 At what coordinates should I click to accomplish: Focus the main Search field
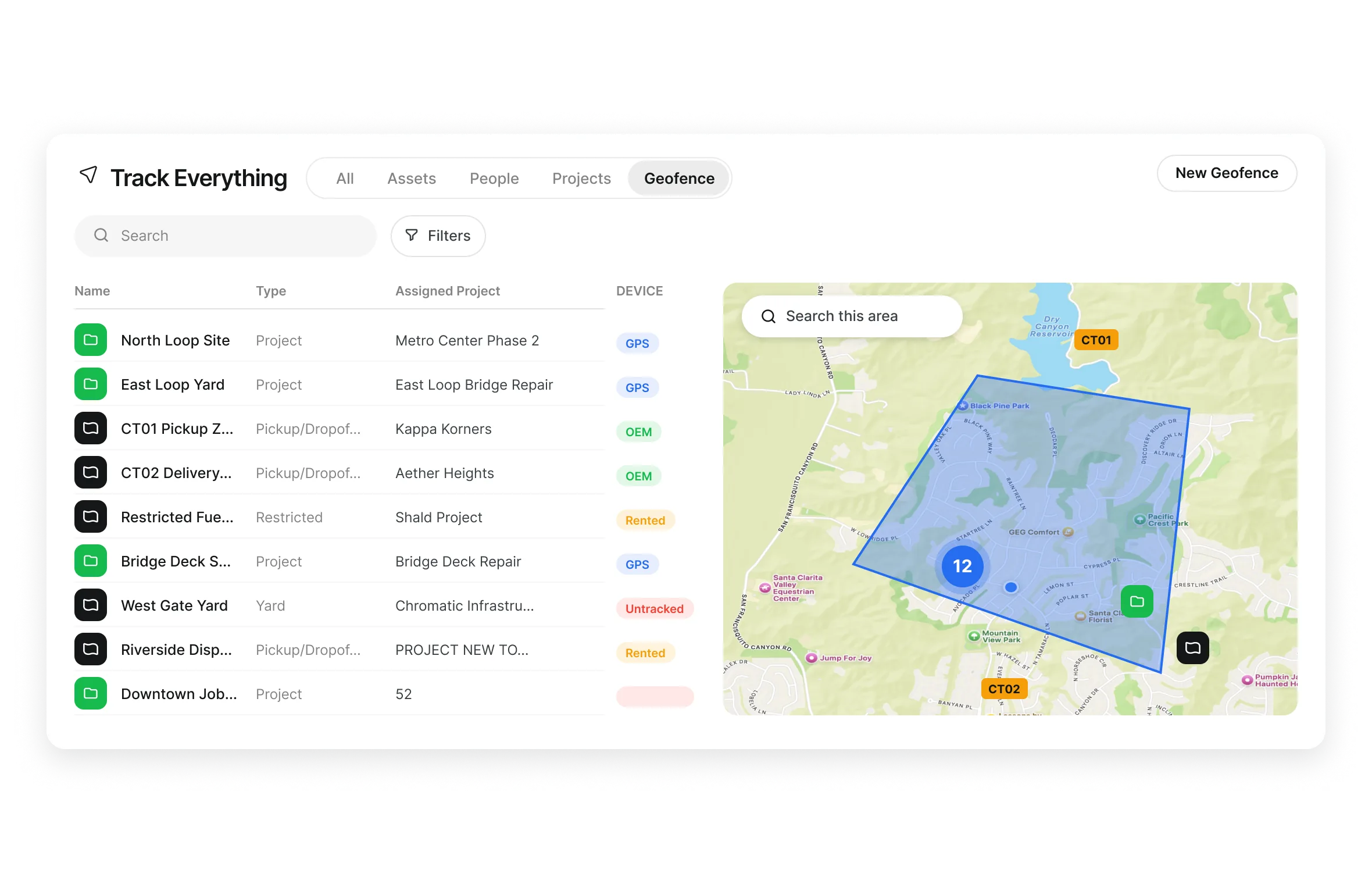tap(226, 236)
